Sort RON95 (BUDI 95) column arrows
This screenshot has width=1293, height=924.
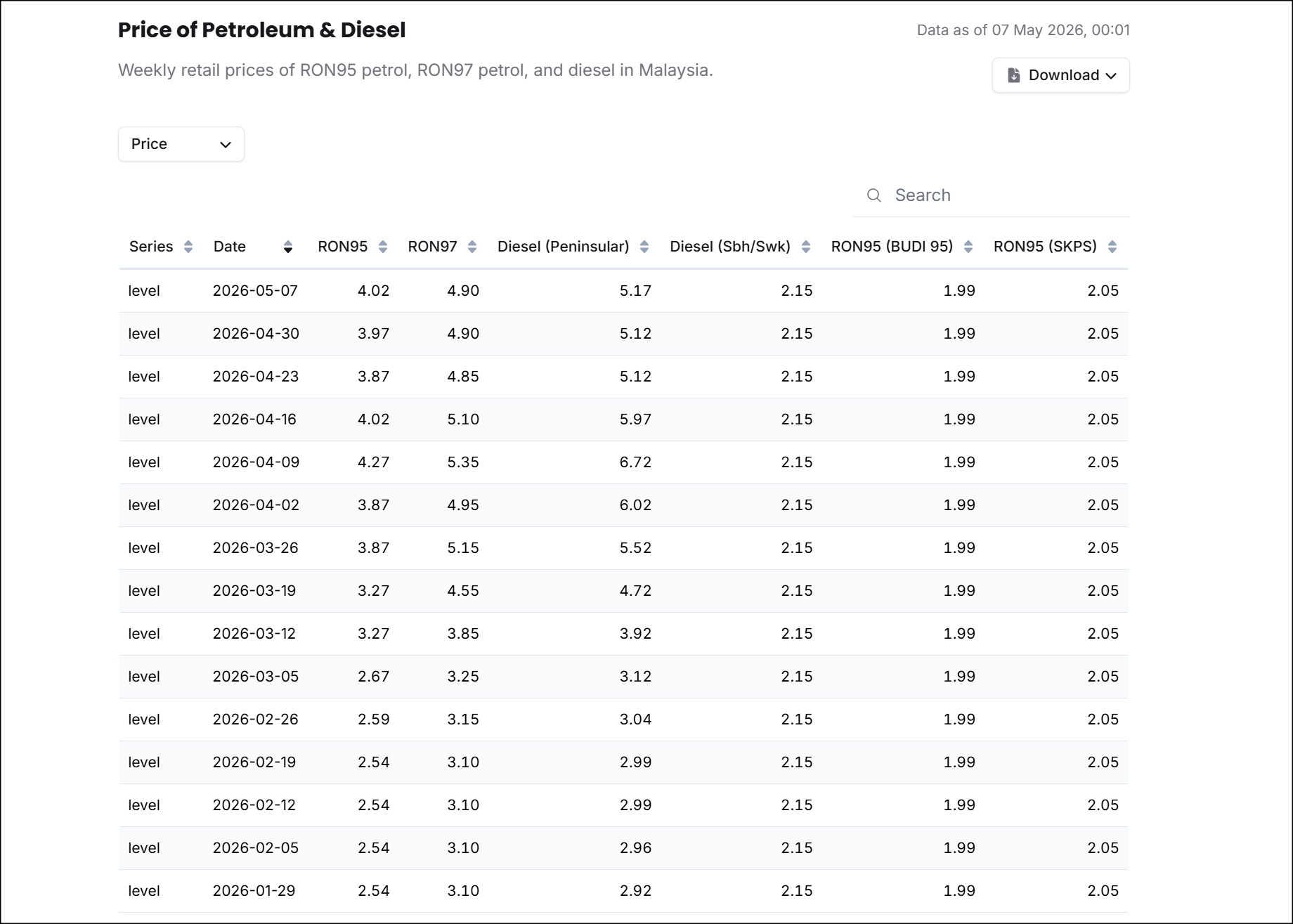(x=968, y=247)
